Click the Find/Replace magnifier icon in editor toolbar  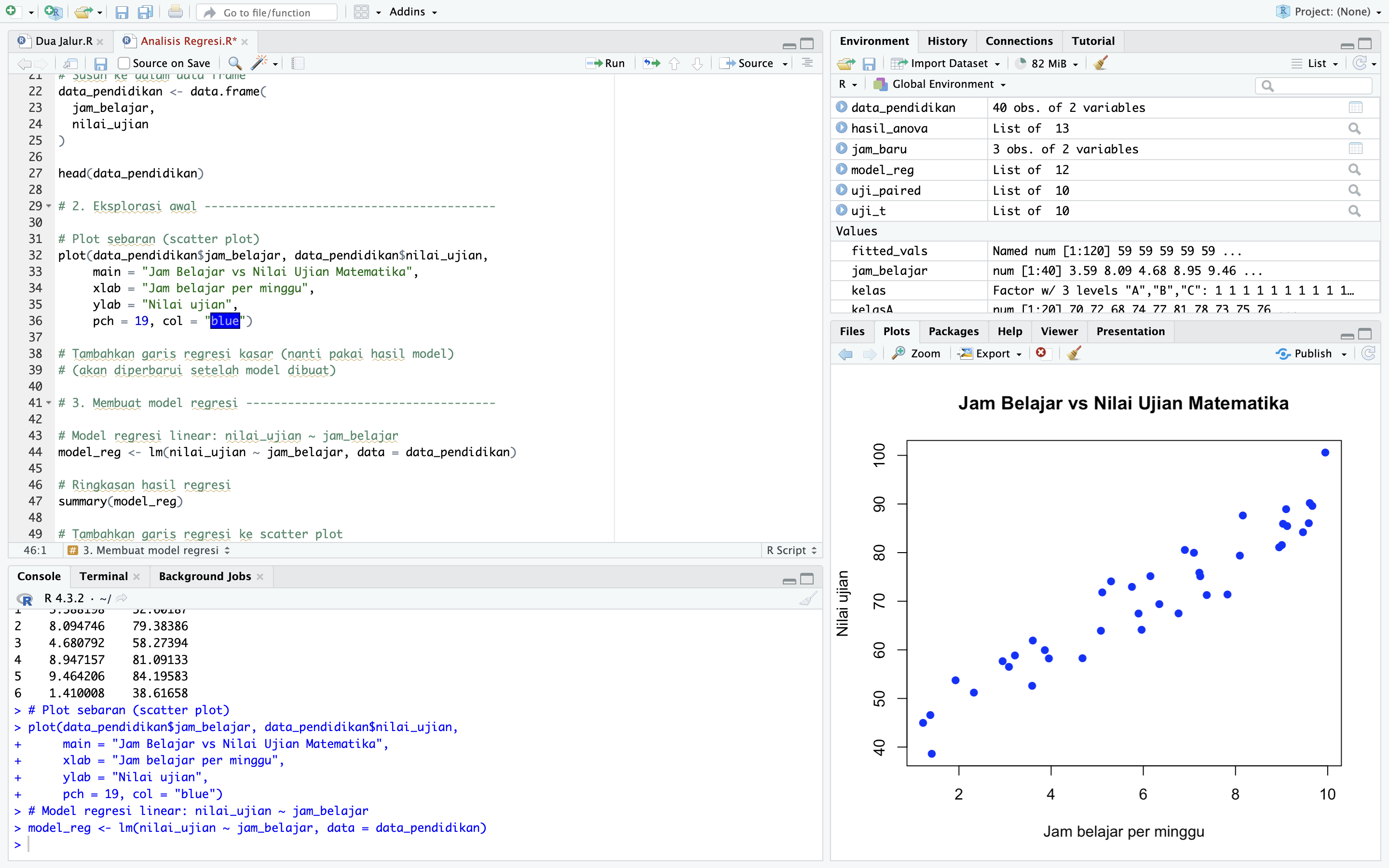234,63
